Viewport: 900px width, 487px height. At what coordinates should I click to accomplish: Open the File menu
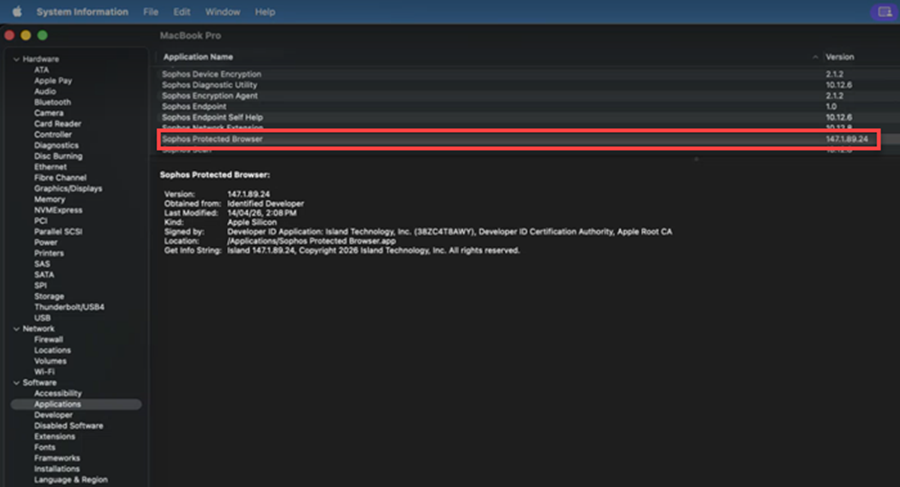pos(151,12)
